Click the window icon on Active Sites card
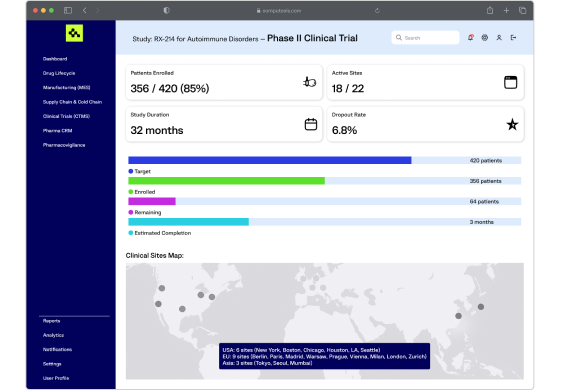The height and width of the screenshot is (390, 561). 511,82
